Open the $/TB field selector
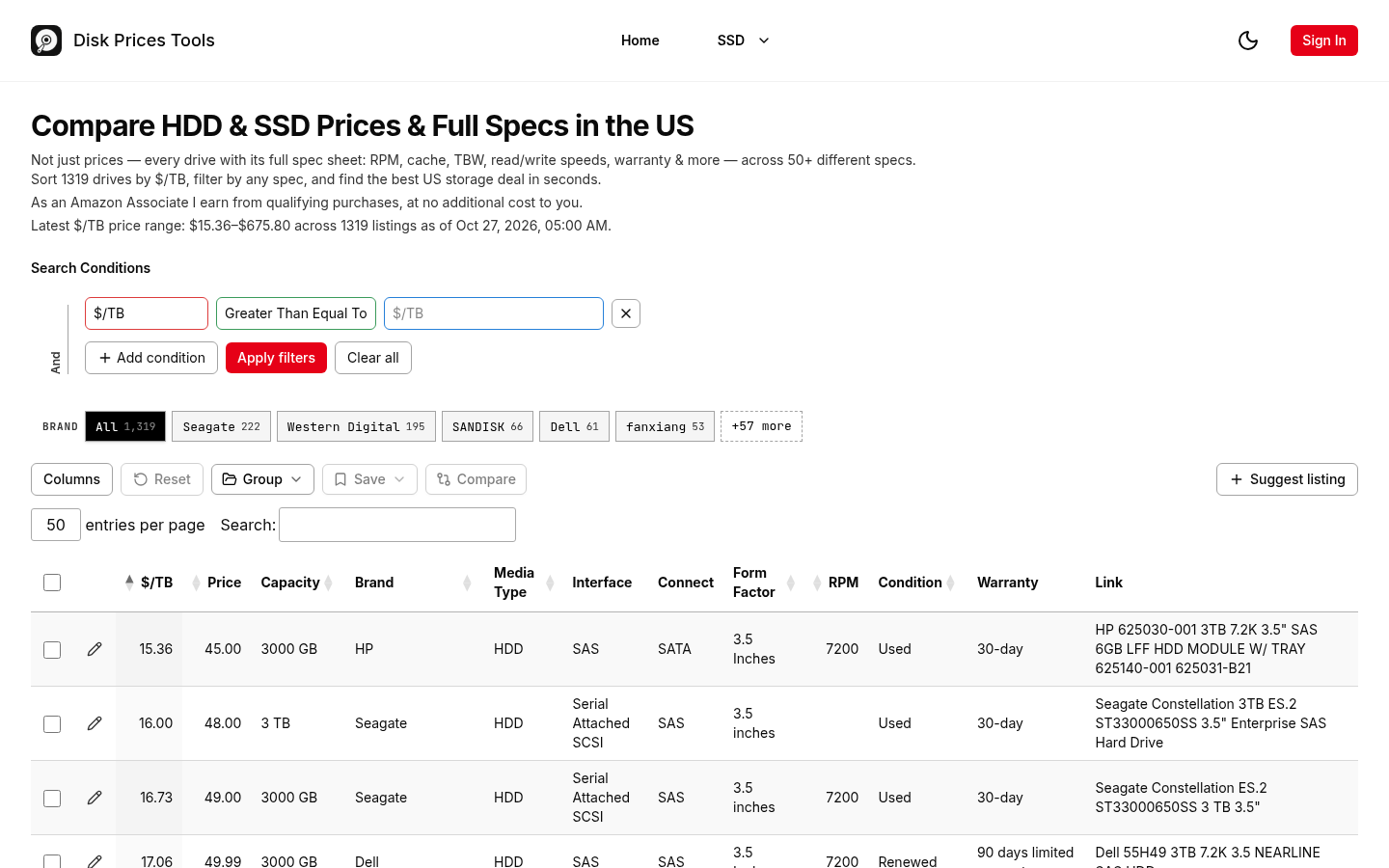The height and width of the screenshot is (868, 1389). 147,313
